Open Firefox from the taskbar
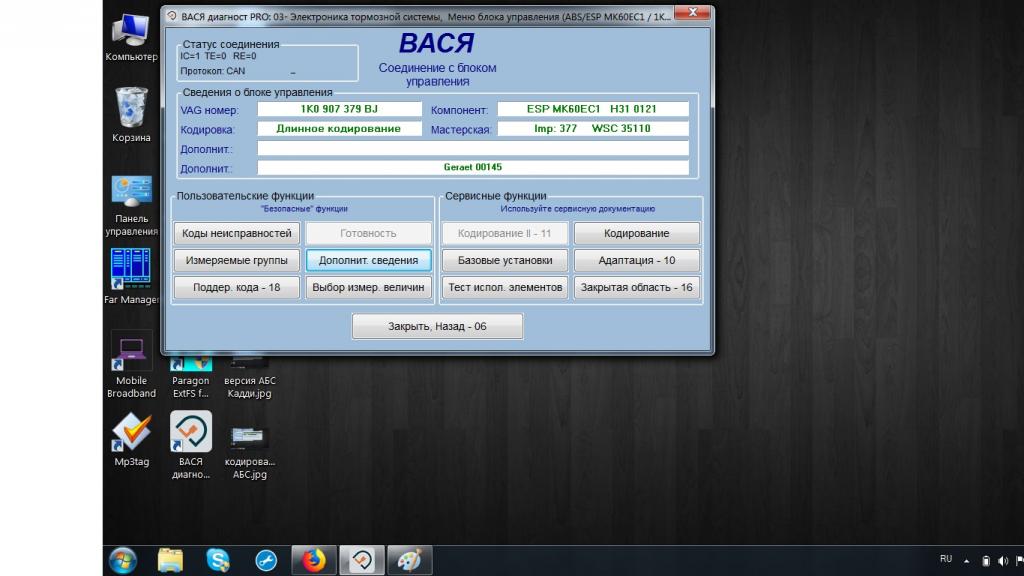This screenshot has width=1024, height=576. coord(313,560)
